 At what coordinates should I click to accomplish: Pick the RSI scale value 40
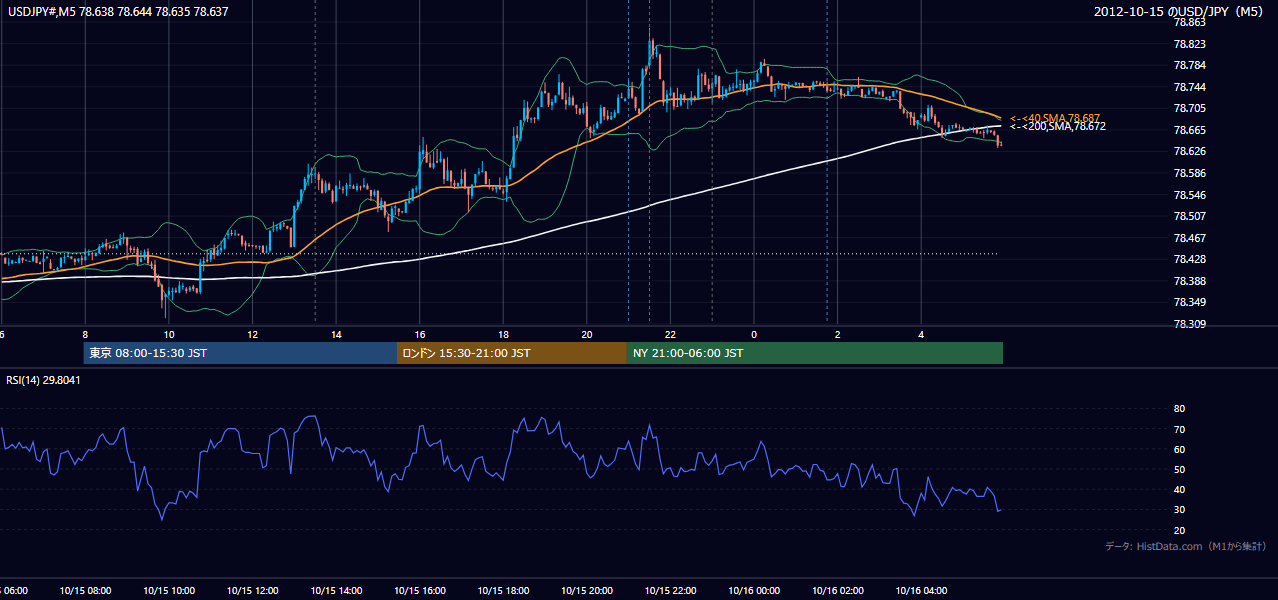(1179, 490)
